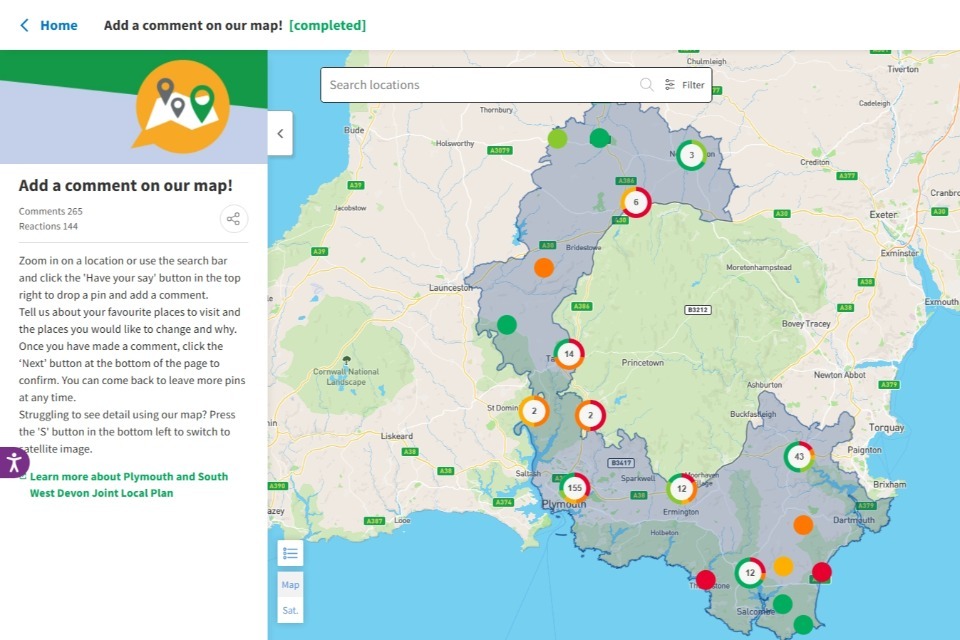Click the search magnifier icon
Image resolution: width=960 pixels, height=640 pixels.
[x=646, y=85]
